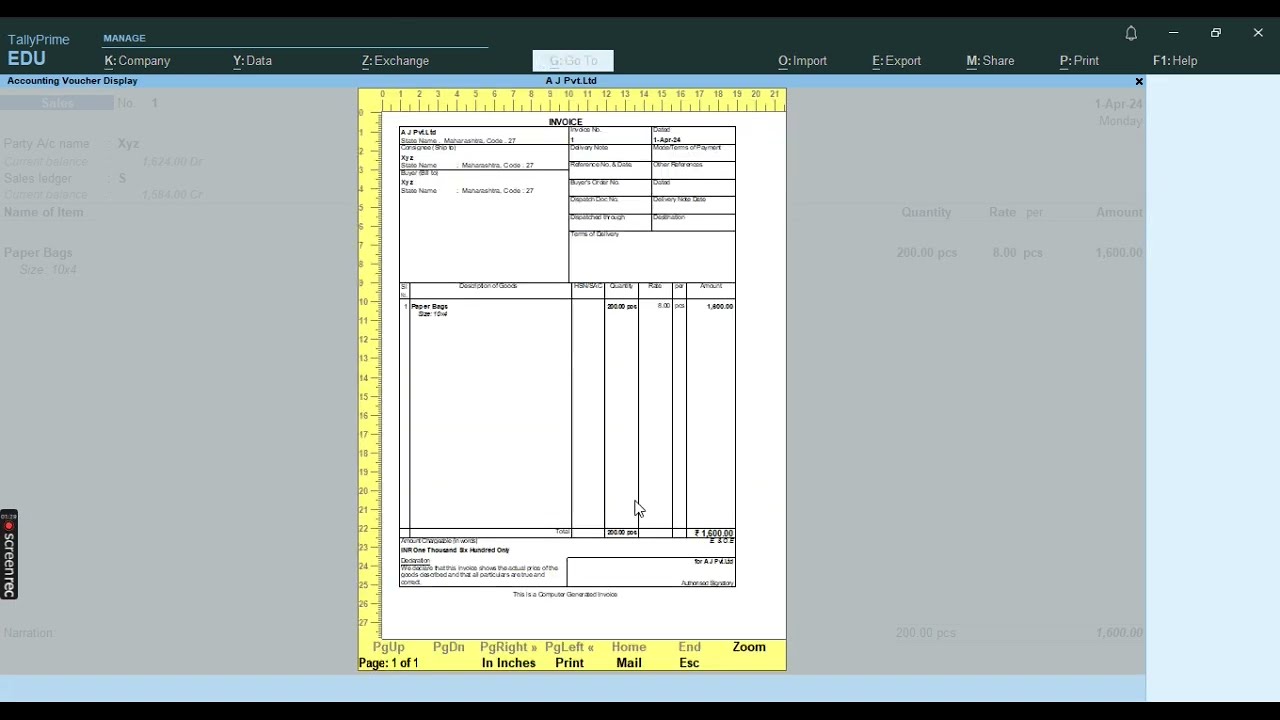This screenshot has height=720, width=1280.
Task: Click PgLeft in preview footer
Action: click(569, 647)
